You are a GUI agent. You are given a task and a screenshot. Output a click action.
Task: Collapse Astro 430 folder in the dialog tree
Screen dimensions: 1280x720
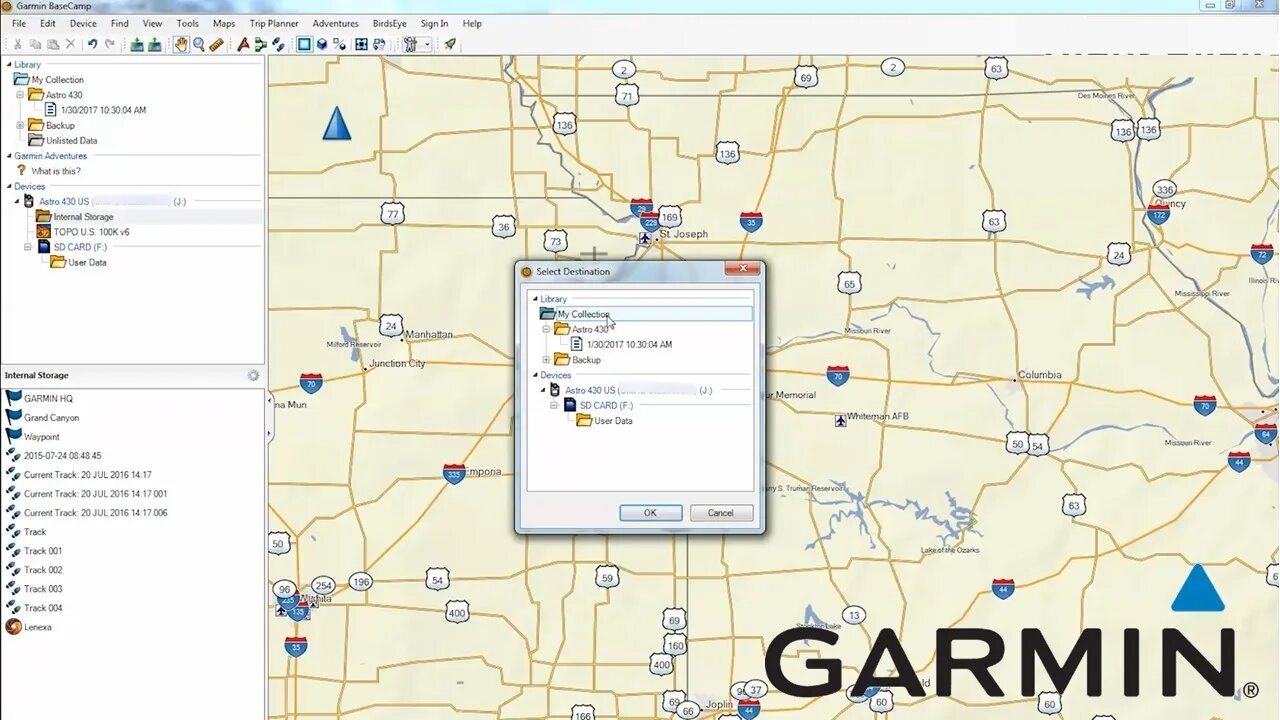point(546,329)
